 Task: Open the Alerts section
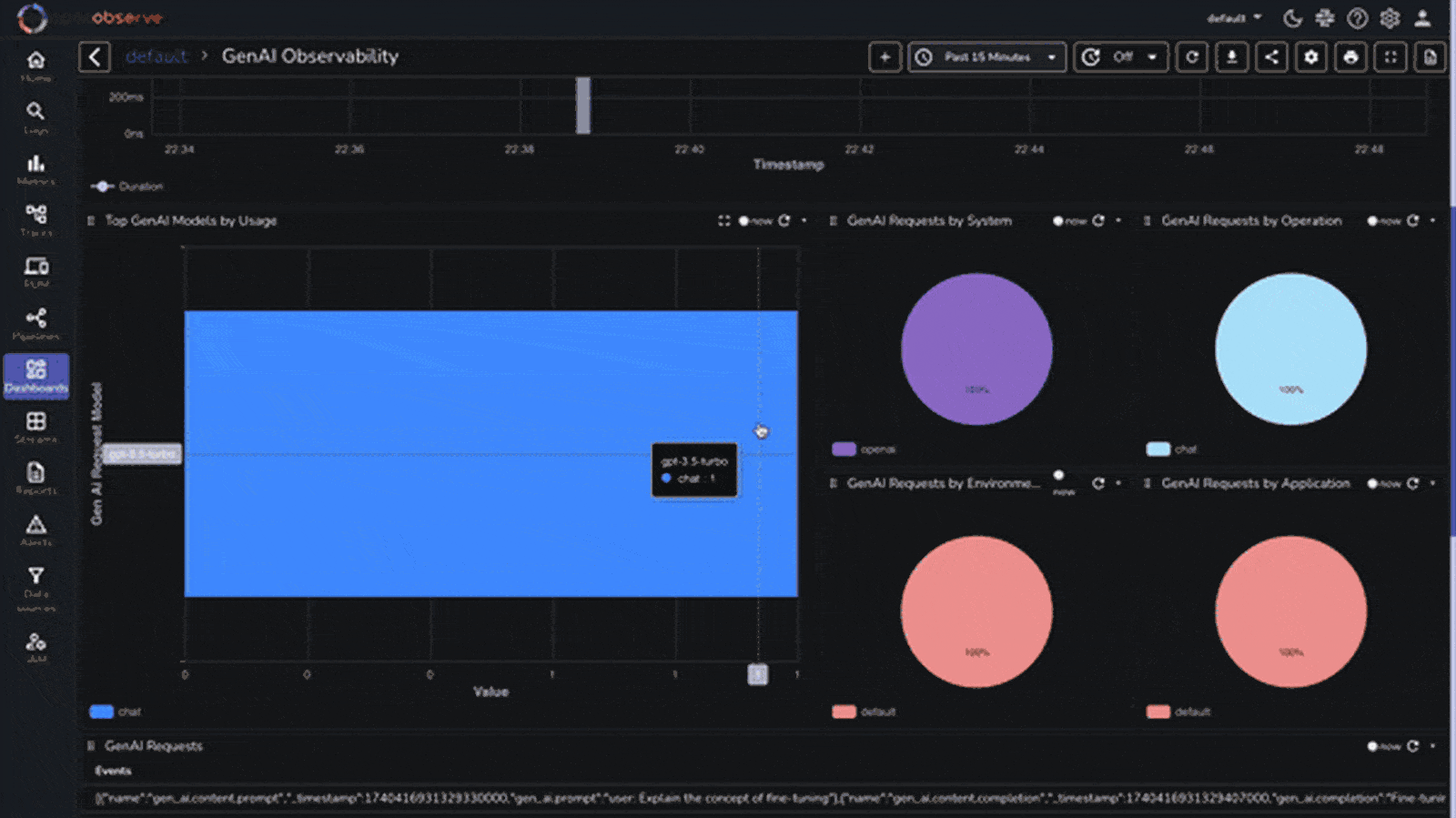tap(35, 530)
